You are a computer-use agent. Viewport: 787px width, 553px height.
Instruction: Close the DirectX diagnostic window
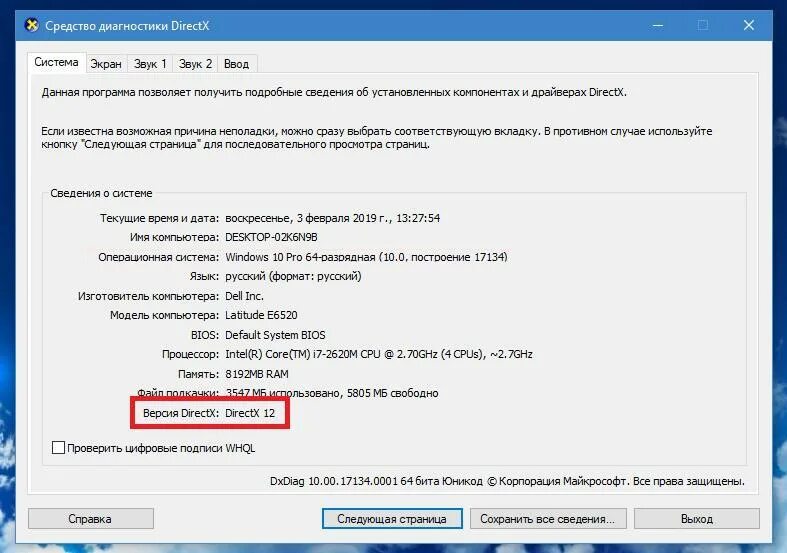pyautogui.click(x=749, y=25)
